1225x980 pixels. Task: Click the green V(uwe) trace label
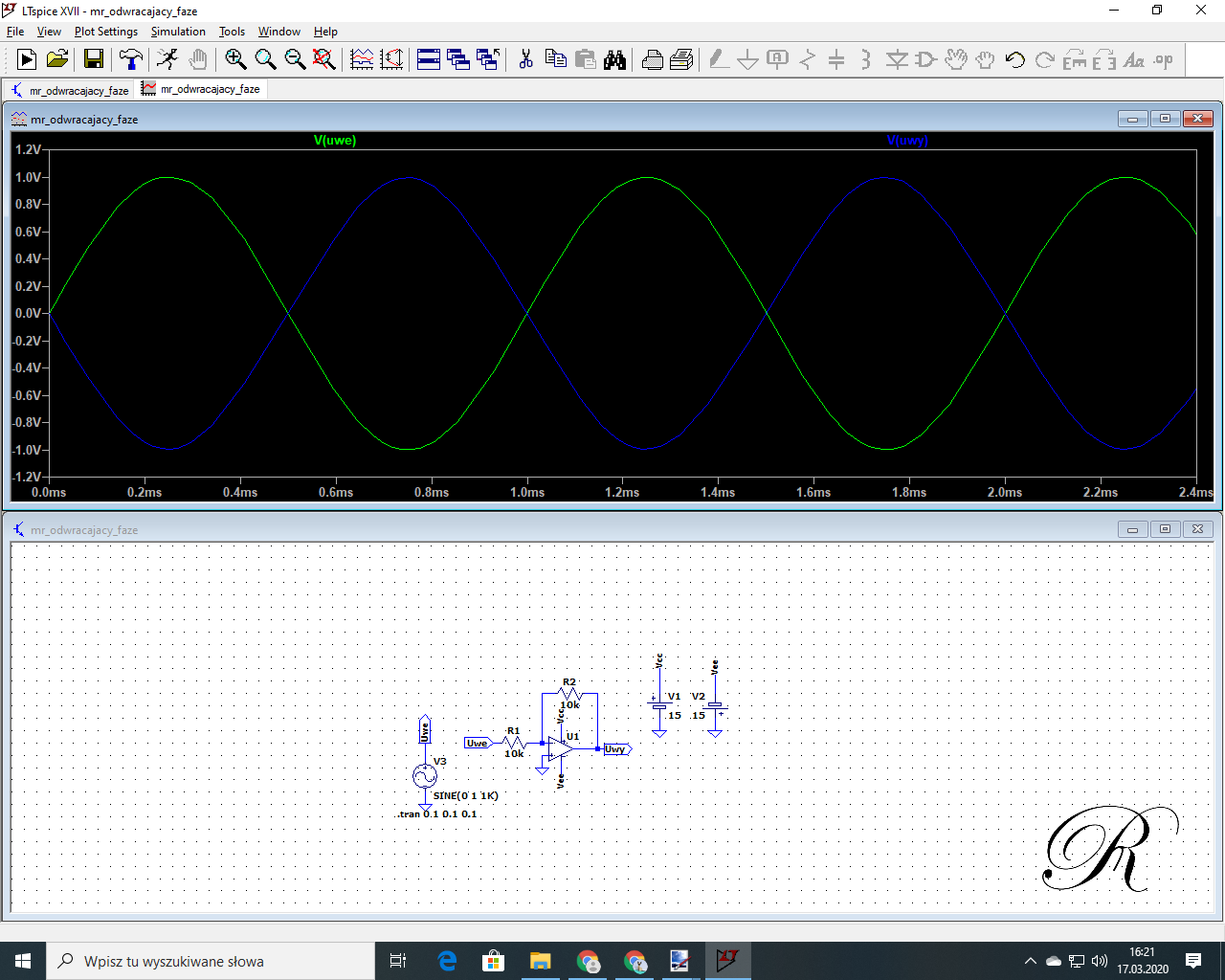(335, 141)
